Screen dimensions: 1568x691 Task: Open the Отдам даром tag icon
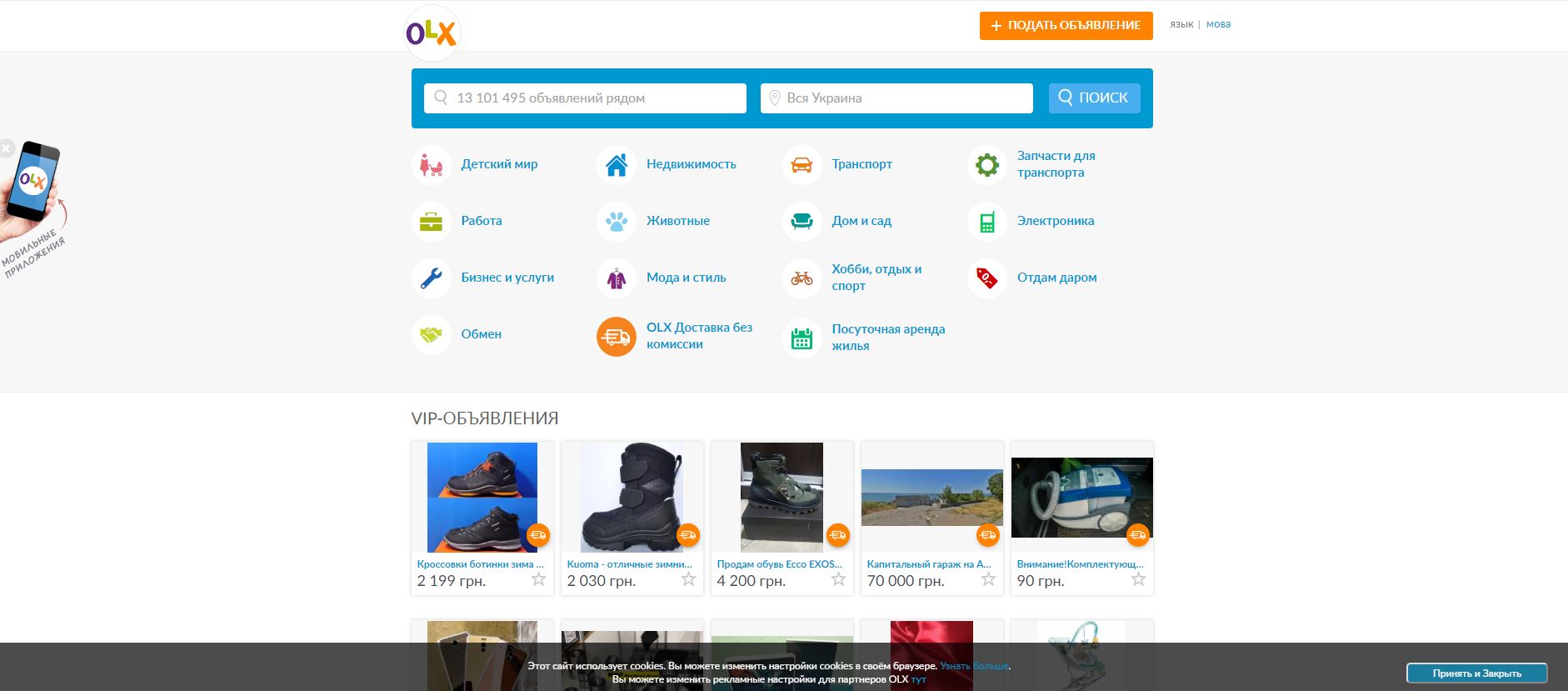(987, 278)
